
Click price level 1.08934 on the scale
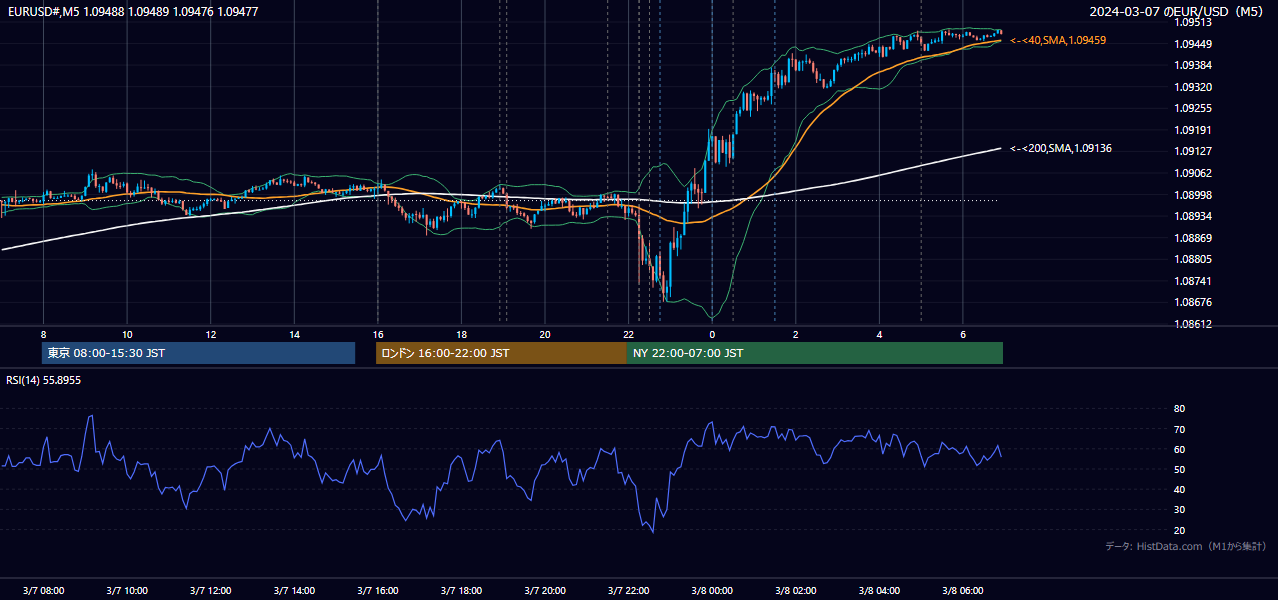pyautogui.click(x=1193, y=216)
